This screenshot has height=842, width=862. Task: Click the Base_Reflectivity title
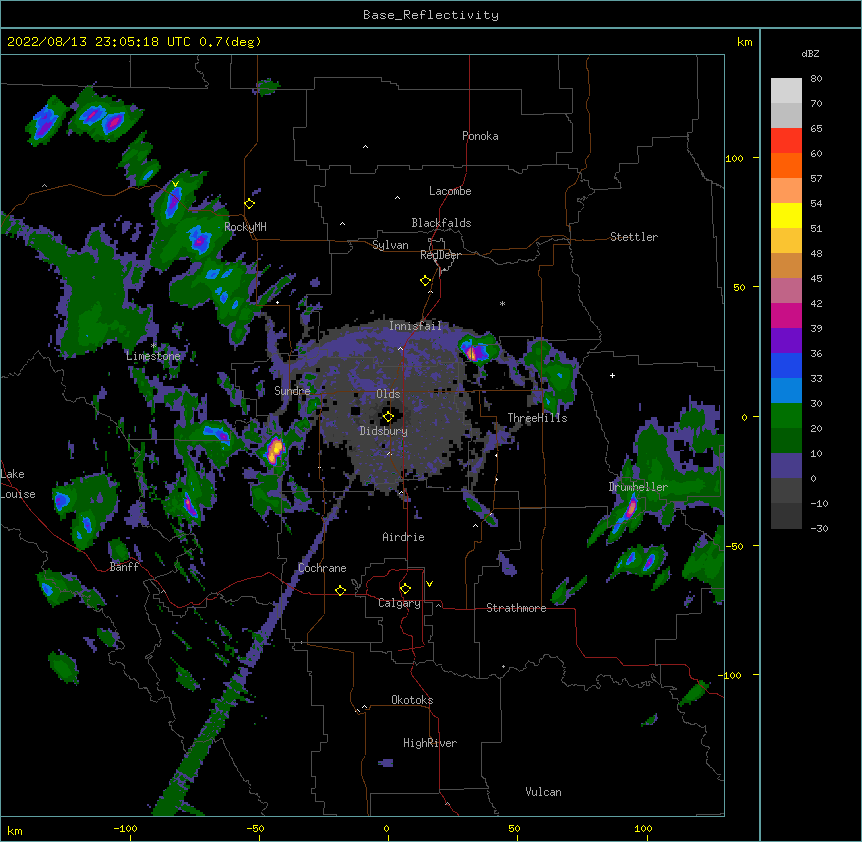point(431,15)
